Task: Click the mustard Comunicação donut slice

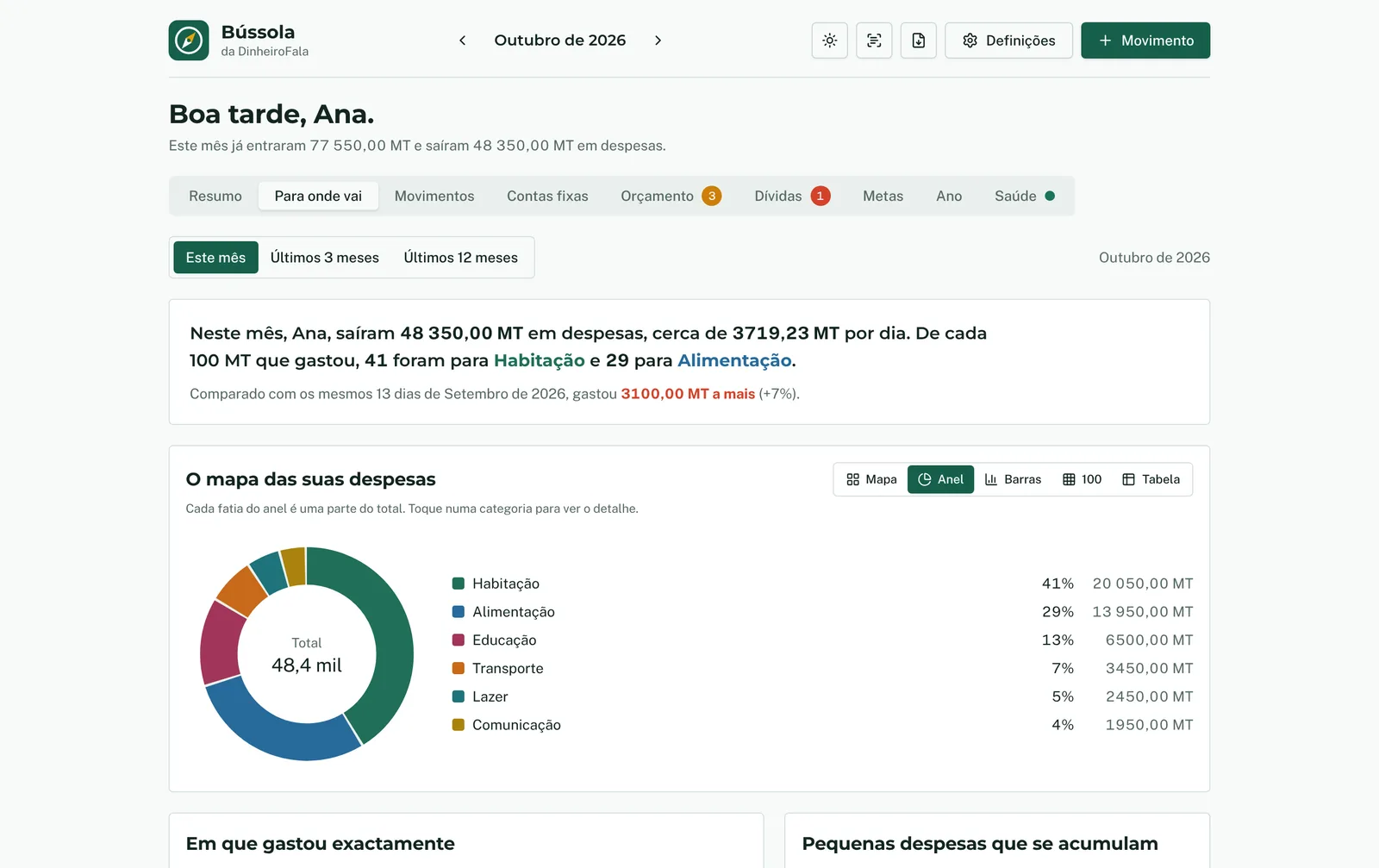Action: [293, 566]
